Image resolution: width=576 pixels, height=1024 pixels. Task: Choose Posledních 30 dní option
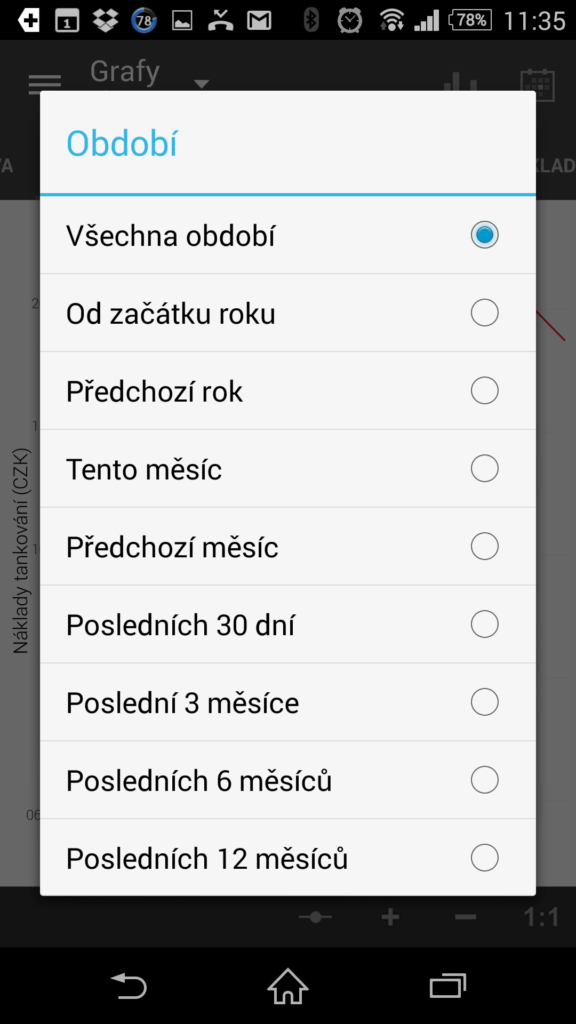(287, 624)
